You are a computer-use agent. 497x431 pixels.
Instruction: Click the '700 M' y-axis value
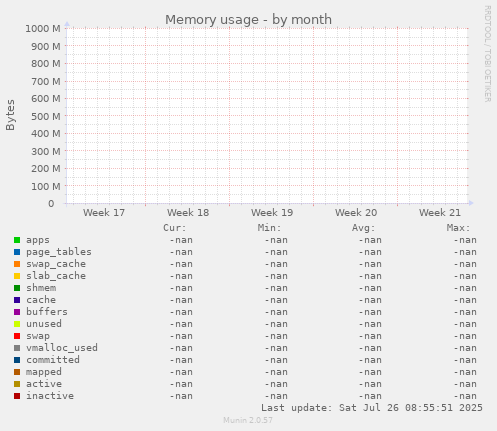pyautogui.click(x=46, y=81)
